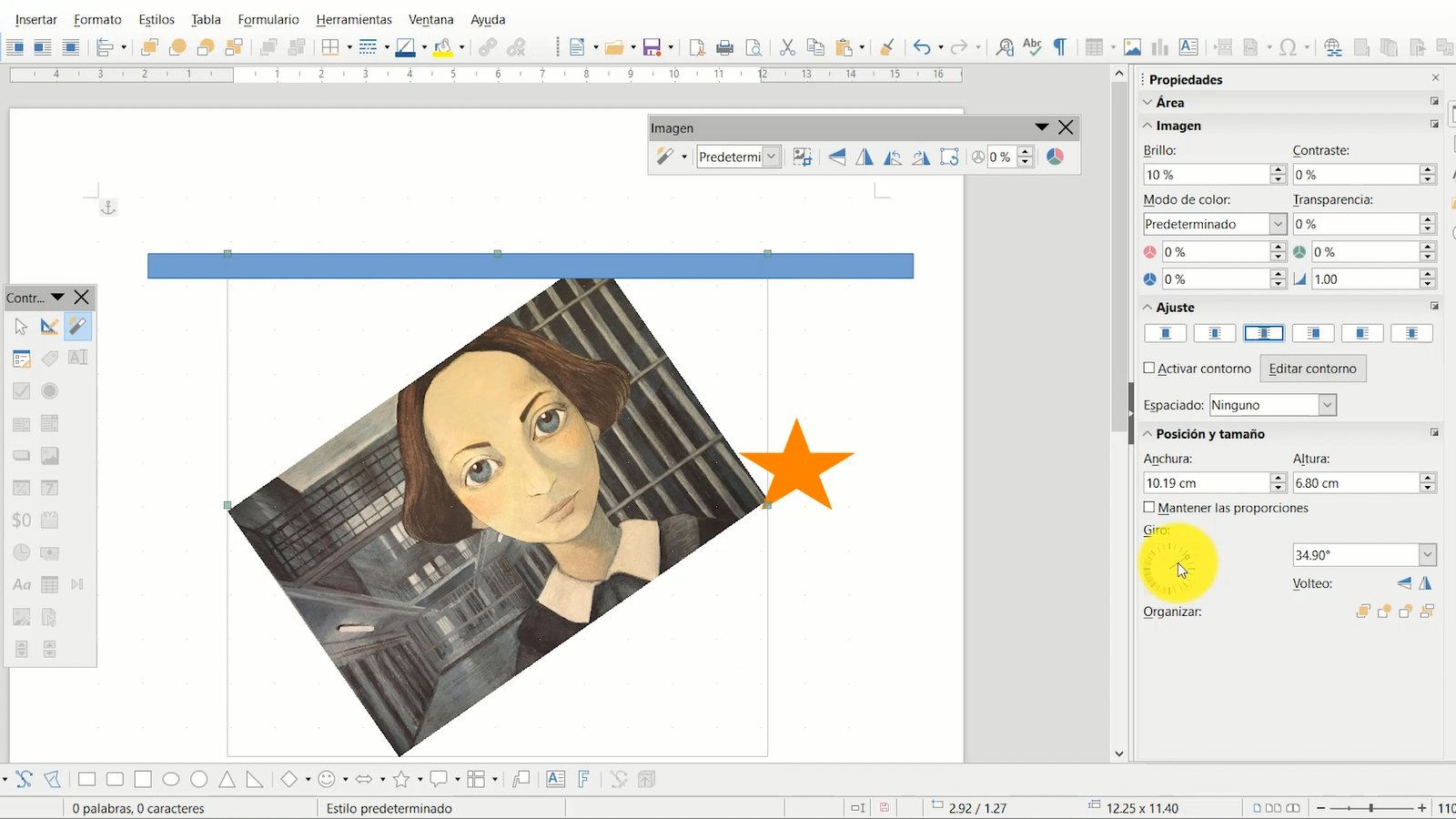Select first wrap option under Ajuste
The width and height of the screenshot is (1456, 819).
coord(1165,333)
